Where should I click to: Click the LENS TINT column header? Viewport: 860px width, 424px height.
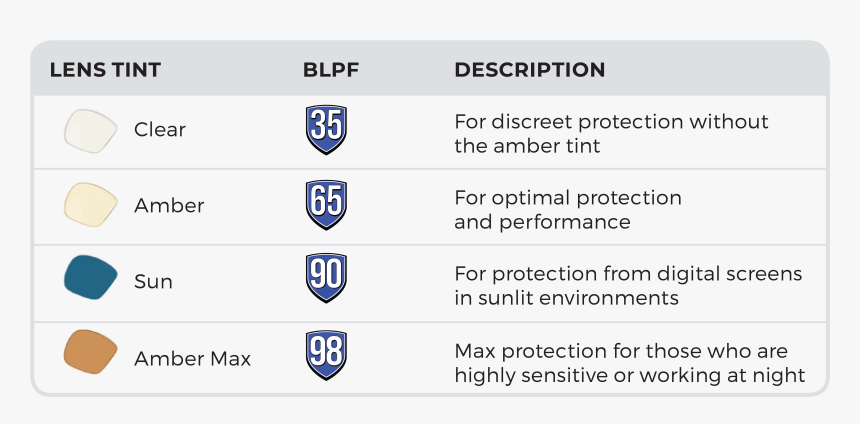105,70
